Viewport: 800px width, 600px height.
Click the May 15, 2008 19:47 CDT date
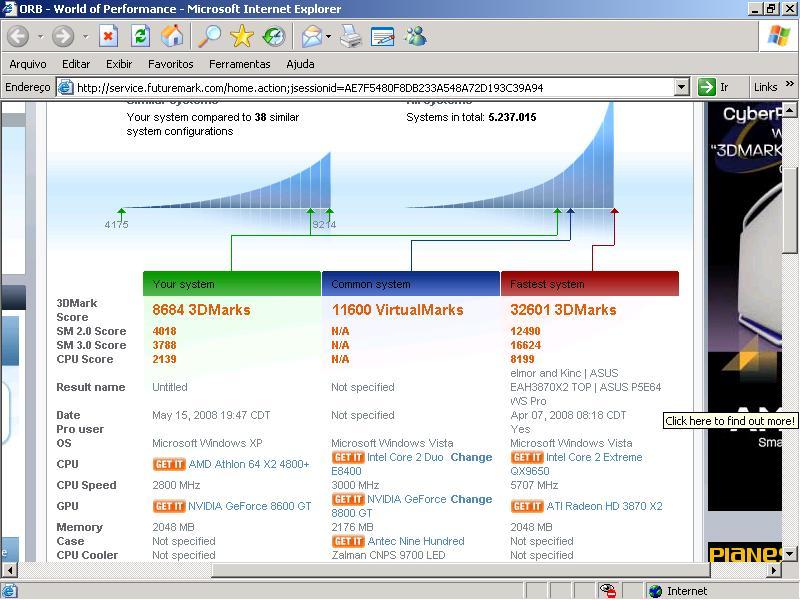point(211,415)
